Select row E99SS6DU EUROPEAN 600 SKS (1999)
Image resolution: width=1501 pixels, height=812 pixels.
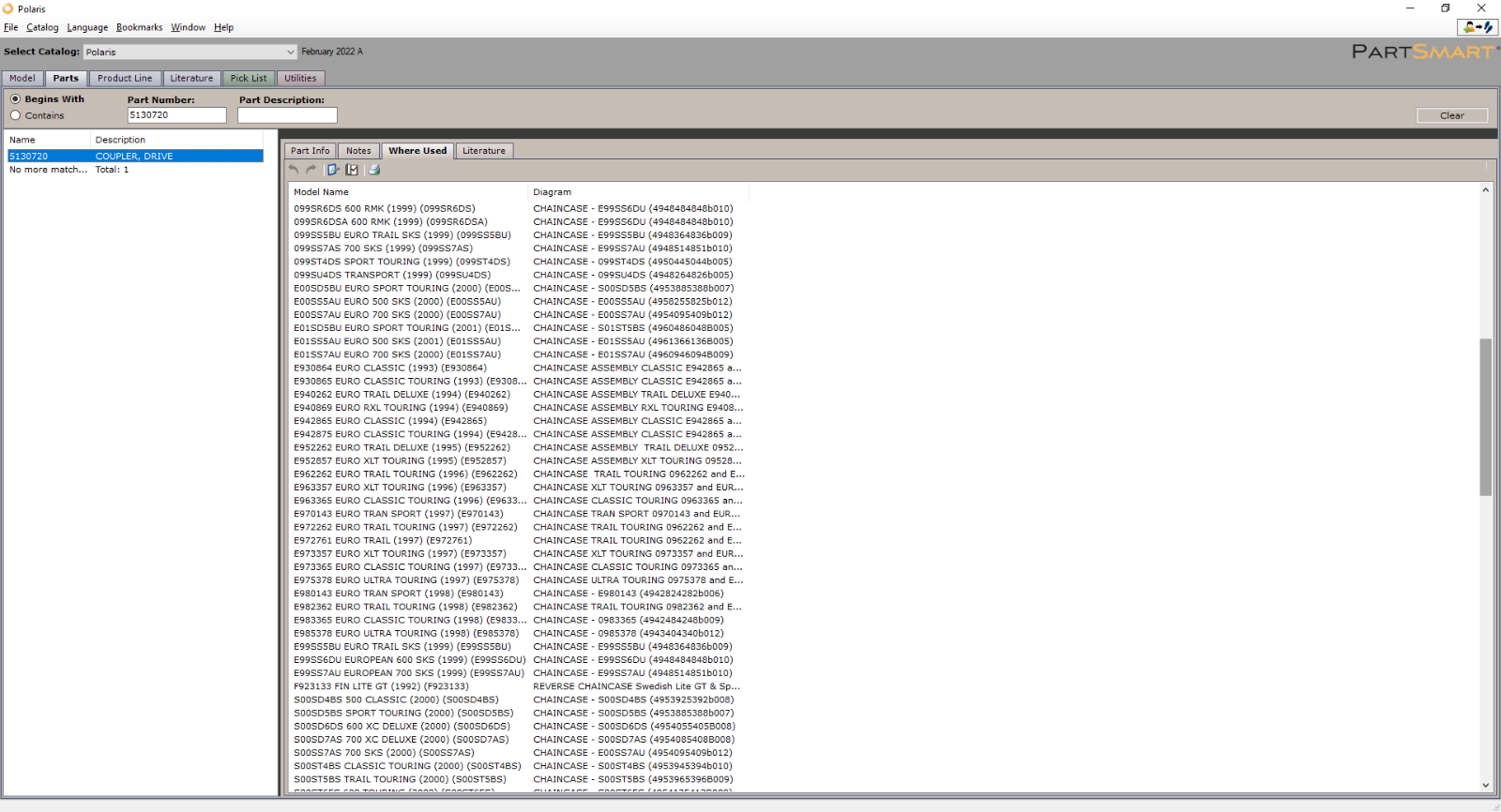[x=410, y=660]
